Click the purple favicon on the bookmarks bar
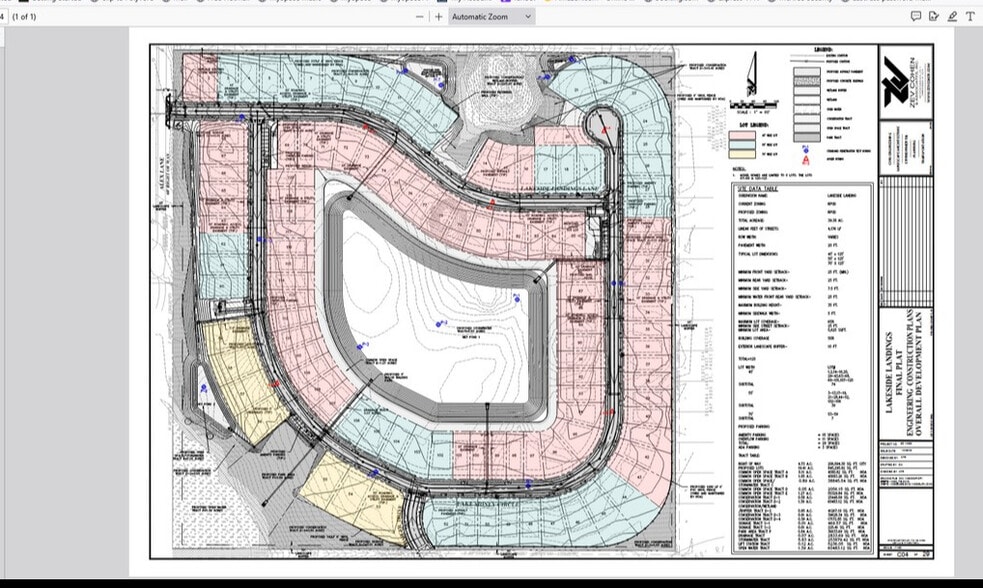Image resolution: width=983 pixels, height=588 pixels. point(508,3)
